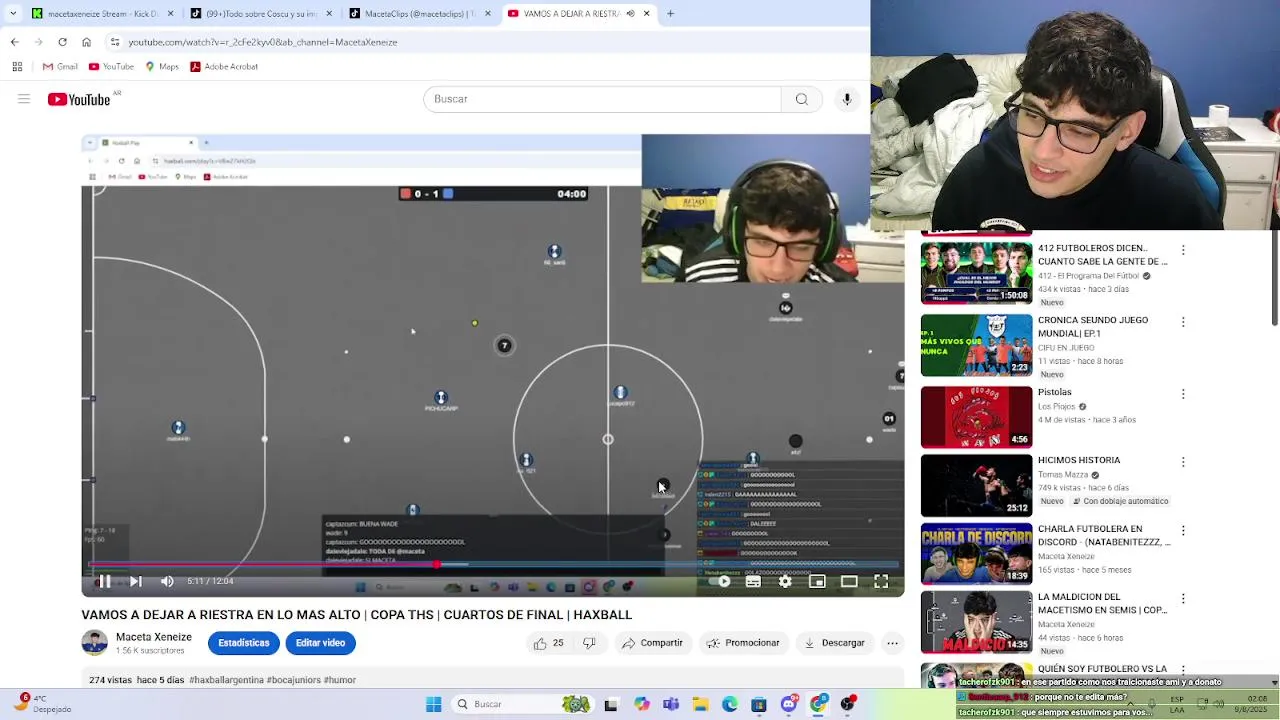This screenshot has height=720, width=1280.
Task: Open File Explorer from taskbar
Action: coord(700,704)
